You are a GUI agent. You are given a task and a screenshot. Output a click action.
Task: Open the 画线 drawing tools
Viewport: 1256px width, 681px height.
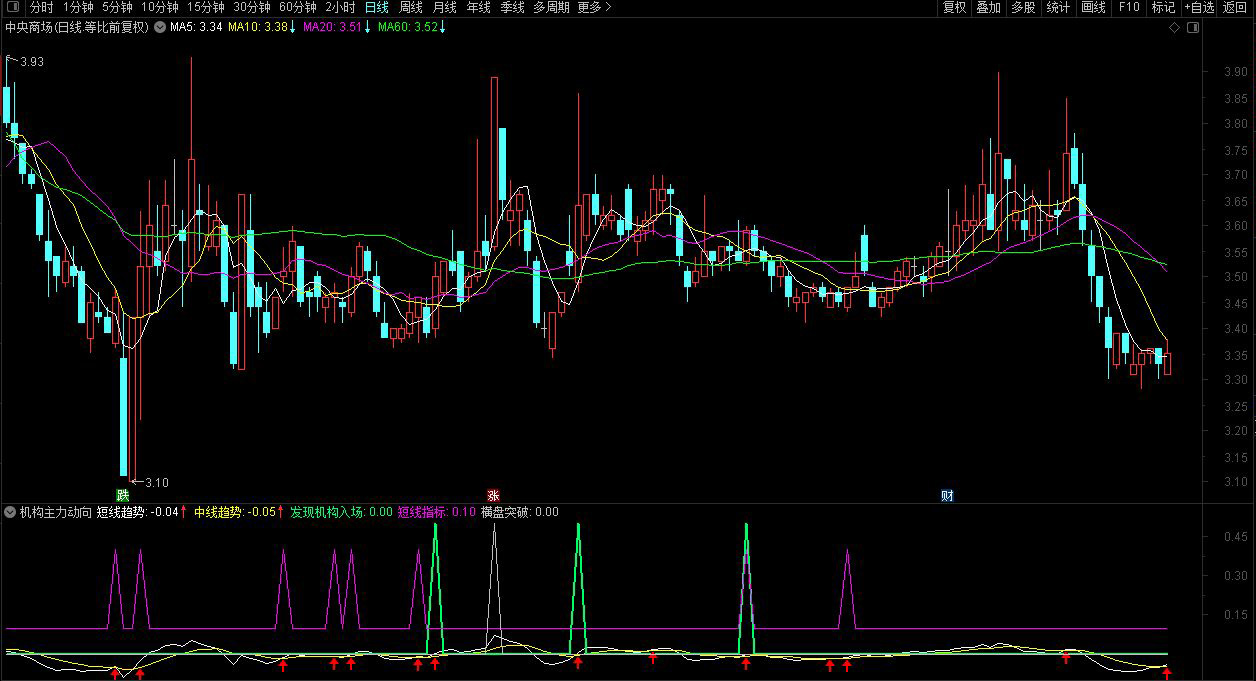(x=1093, y=7)
